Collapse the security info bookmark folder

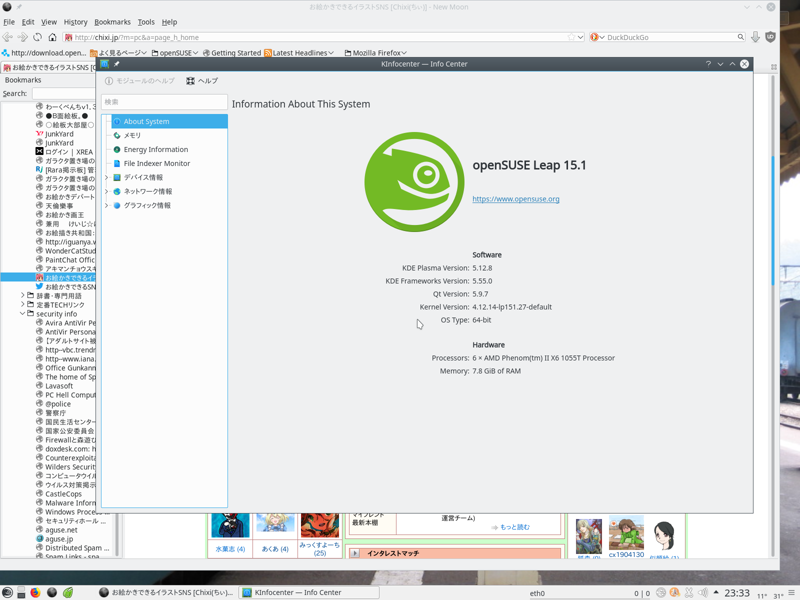[x=23, y=314]
